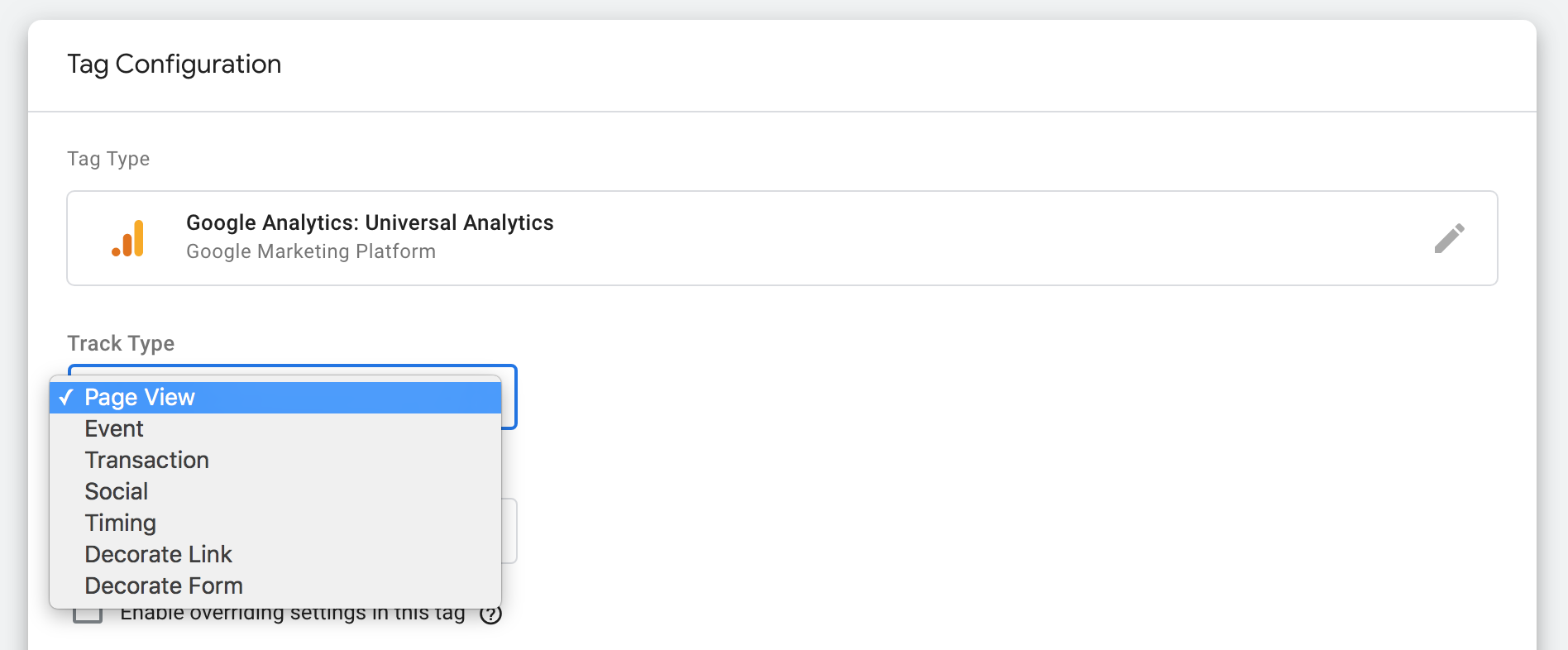Viewport: 1568px width, 650px height.
Task: Choose Page View from the track type list
Action: click(275, 398)
